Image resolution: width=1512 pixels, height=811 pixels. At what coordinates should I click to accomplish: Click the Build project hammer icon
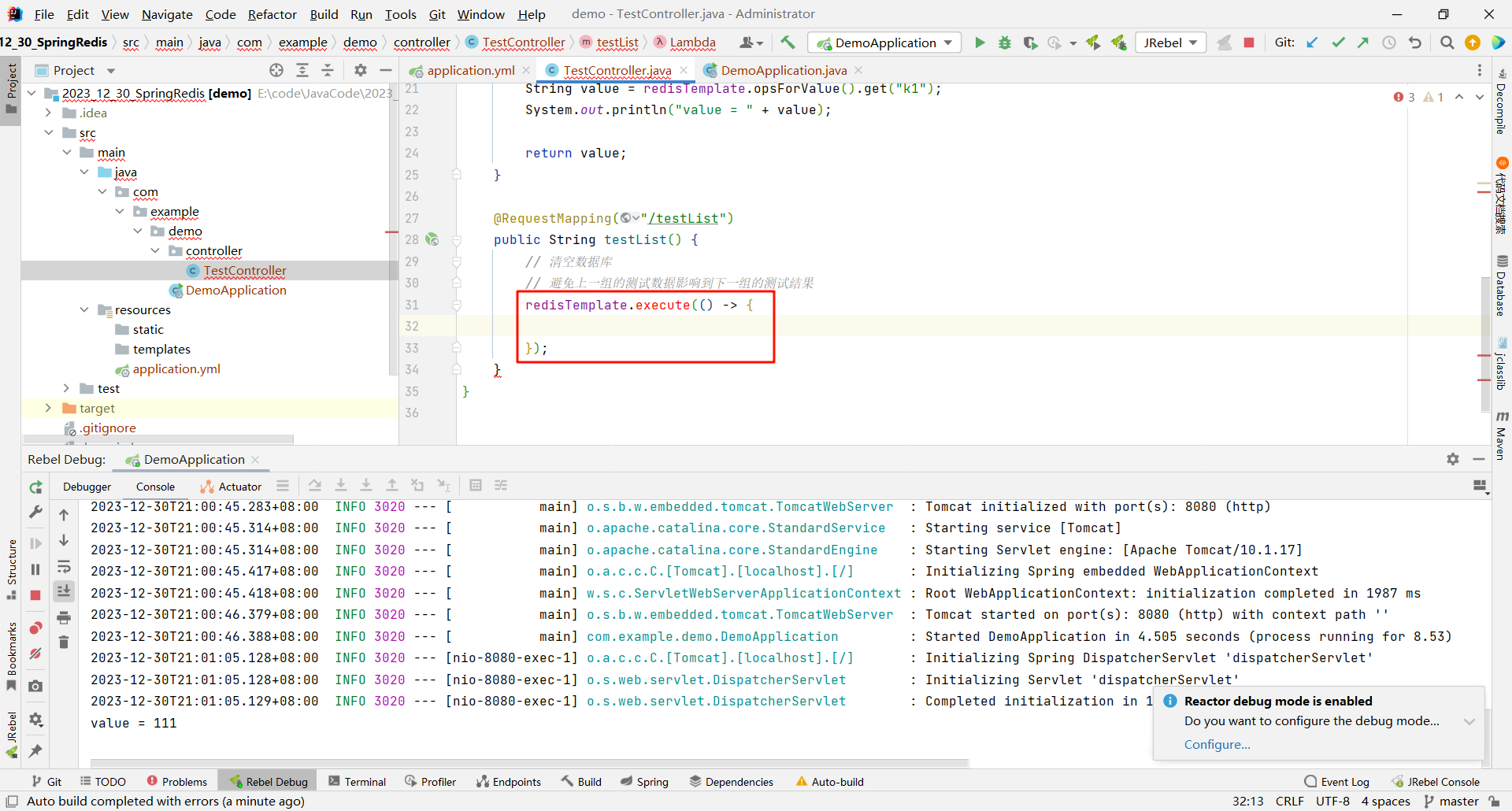[787, 43]
